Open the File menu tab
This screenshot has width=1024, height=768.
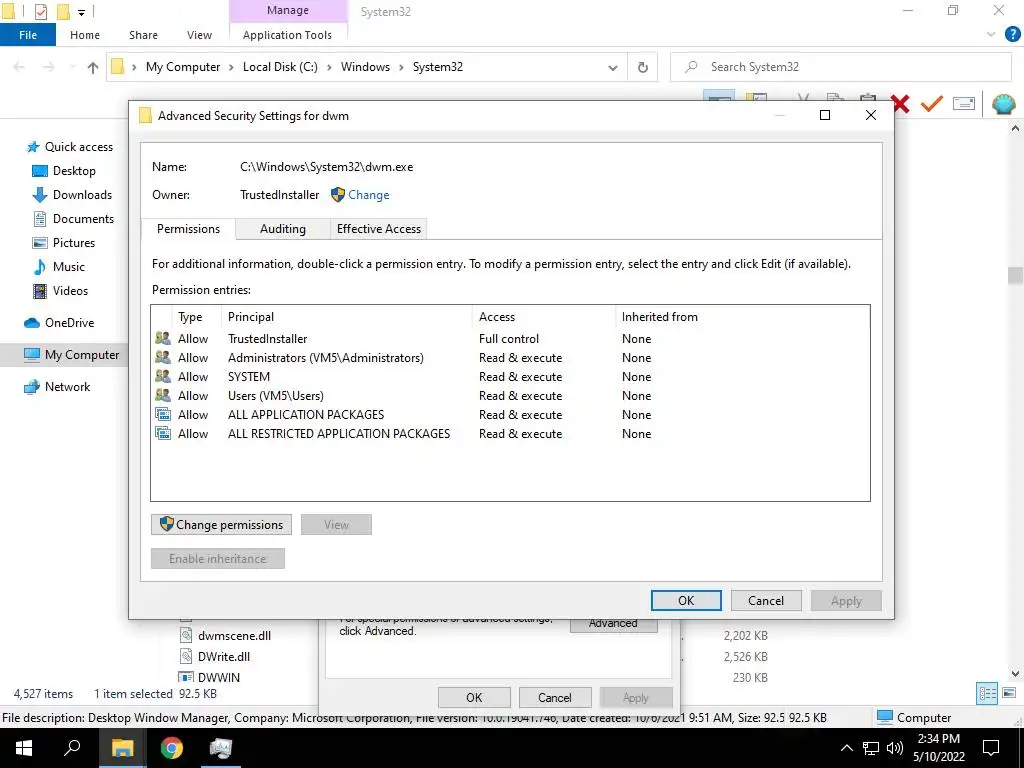click(x=28, y=35)
